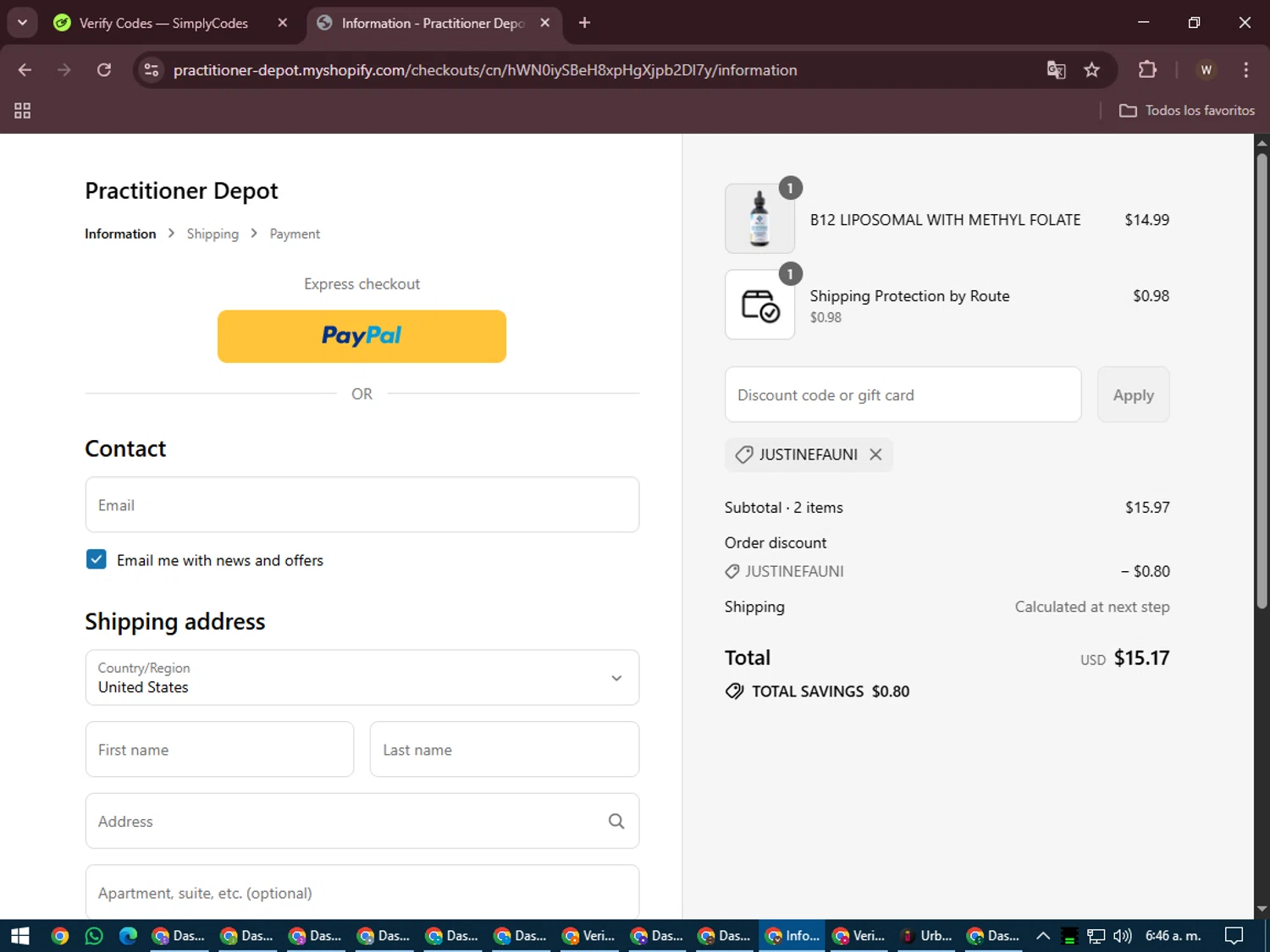Screen dimensions: 1270x952
Task: Open Todos los favoritos folder
Action: pyautogui.click(x=1187, y=111)
